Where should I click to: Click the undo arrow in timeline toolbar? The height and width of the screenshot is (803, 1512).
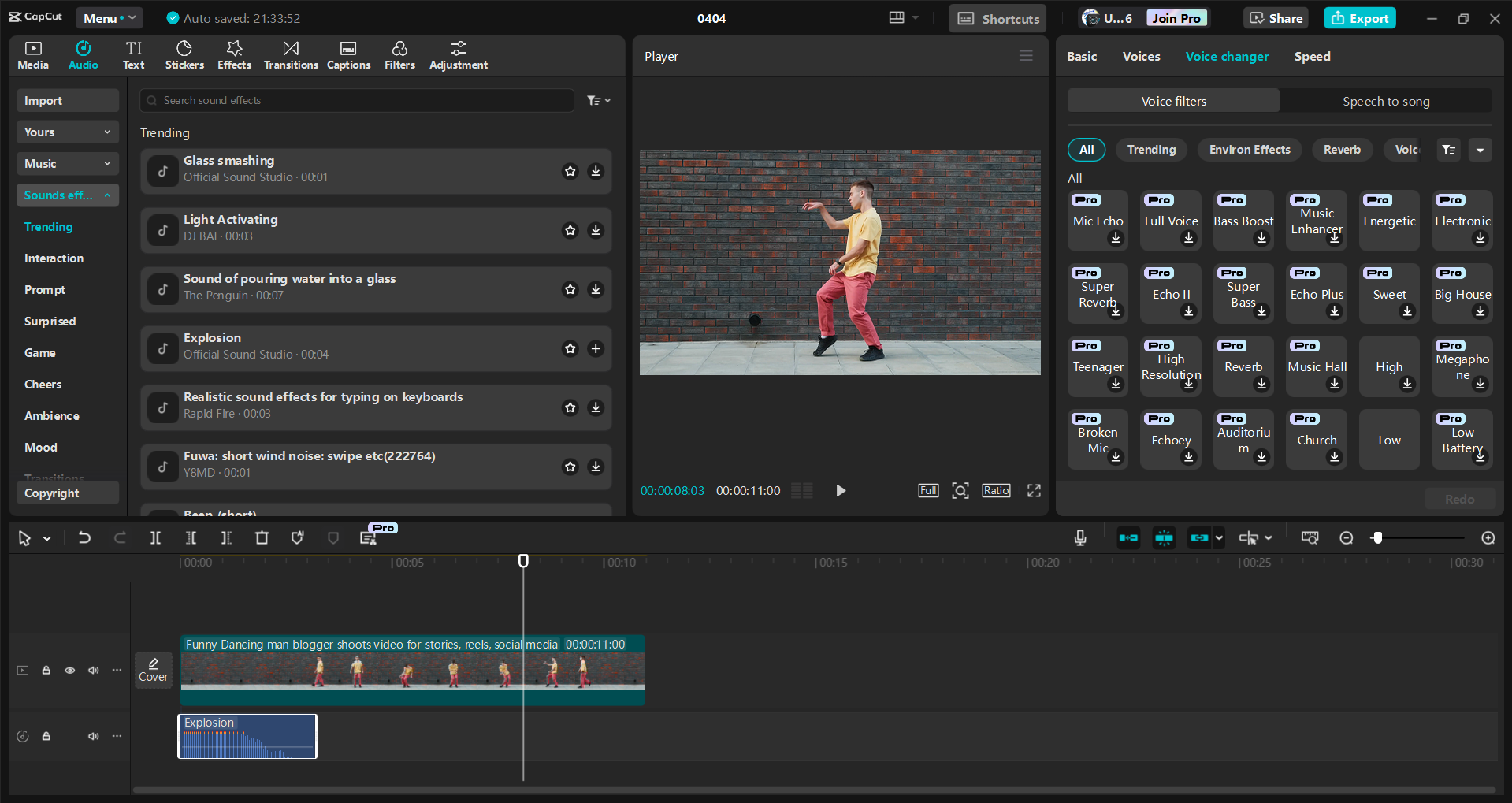click(x=84, y=538)
